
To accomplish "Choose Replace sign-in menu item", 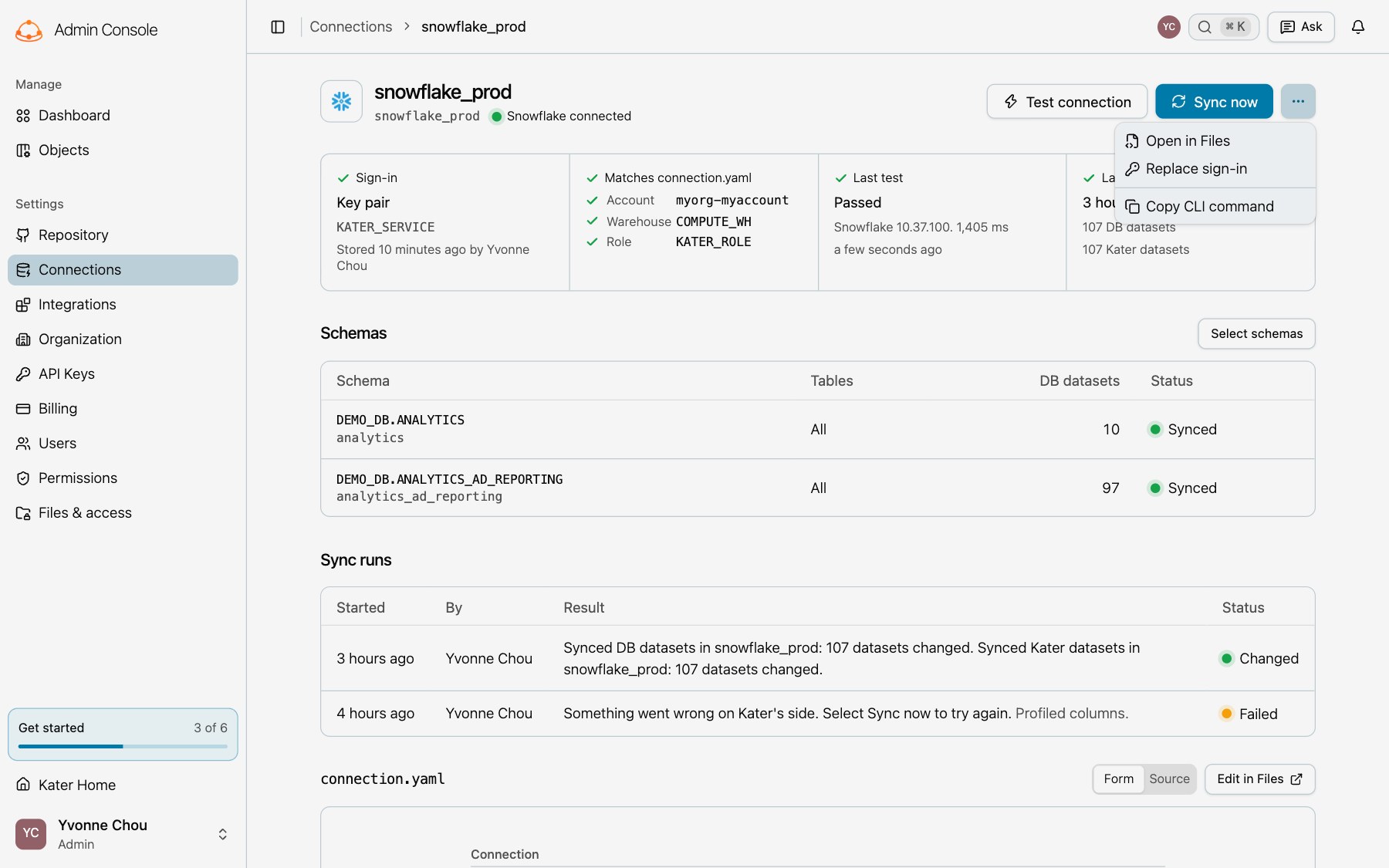I will [1215, 169].
